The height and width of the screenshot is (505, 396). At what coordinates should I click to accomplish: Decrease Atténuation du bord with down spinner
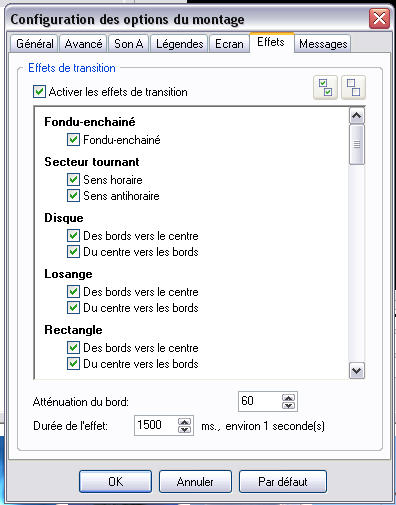click(288, 406)
